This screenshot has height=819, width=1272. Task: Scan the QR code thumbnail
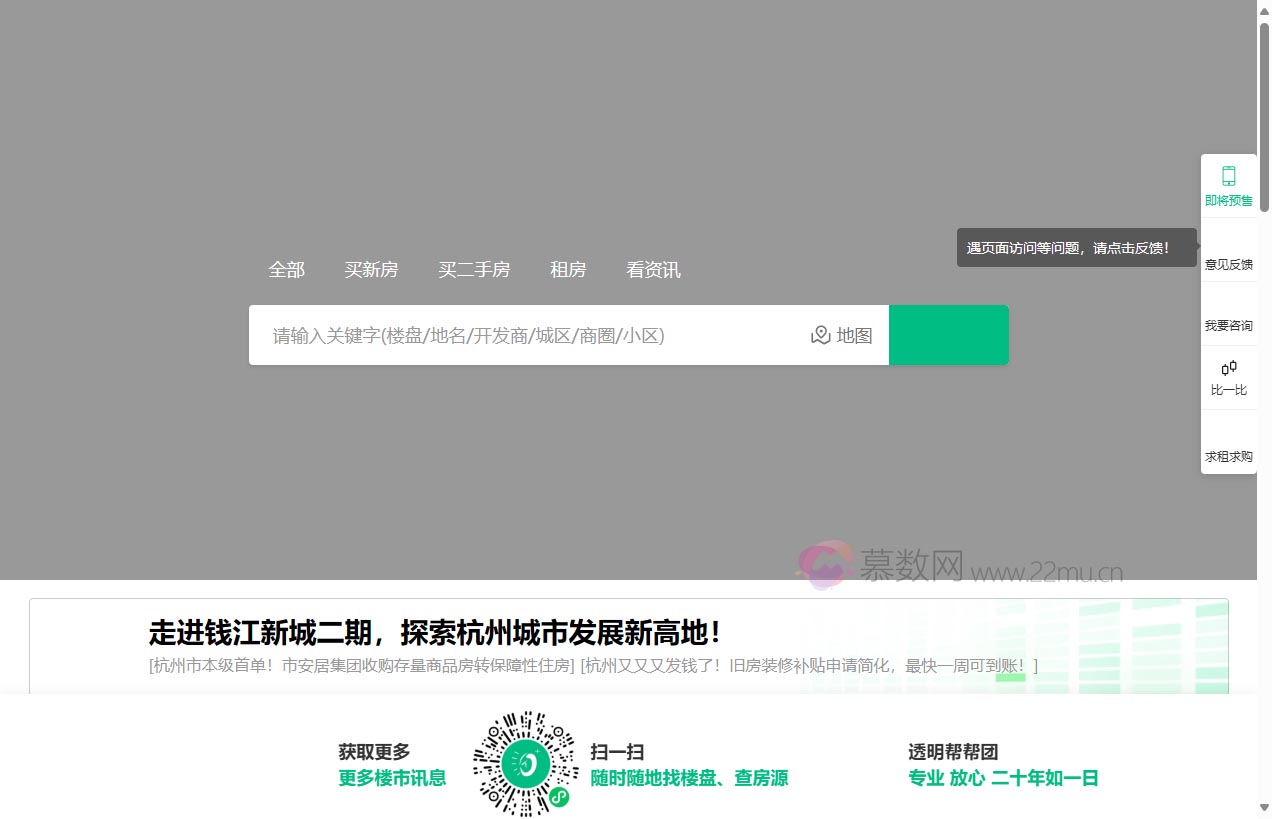pyautogui.click(x=524, y=762)
